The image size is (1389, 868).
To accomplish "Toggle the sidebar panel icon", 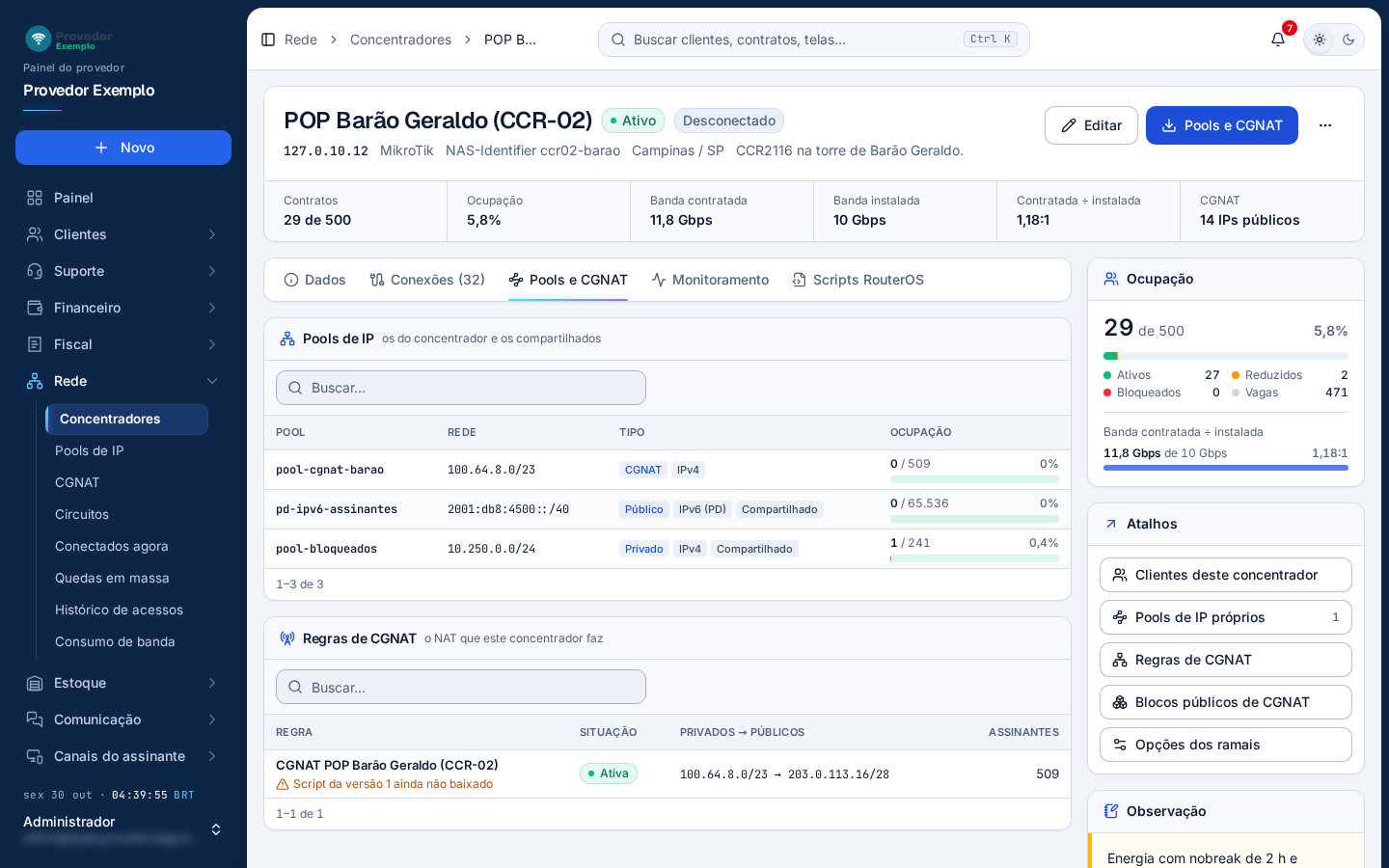I will [x=268, y=40].
